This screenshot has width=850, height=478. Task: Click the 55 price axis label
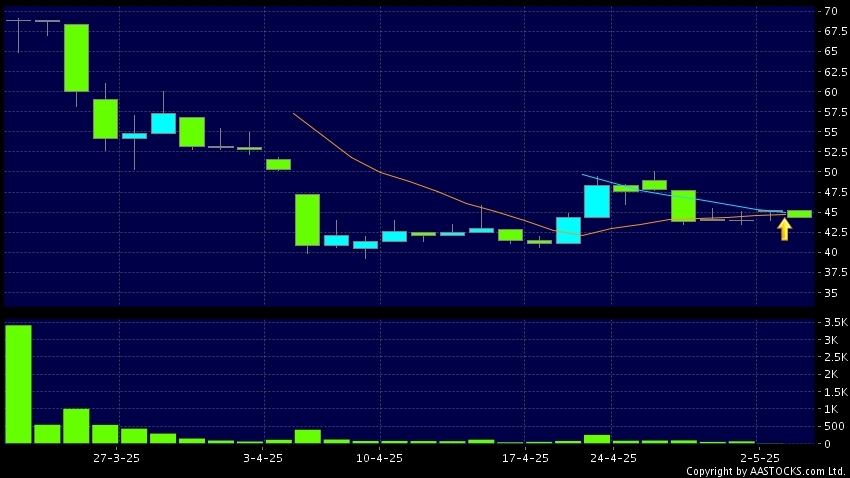(830, 132)
